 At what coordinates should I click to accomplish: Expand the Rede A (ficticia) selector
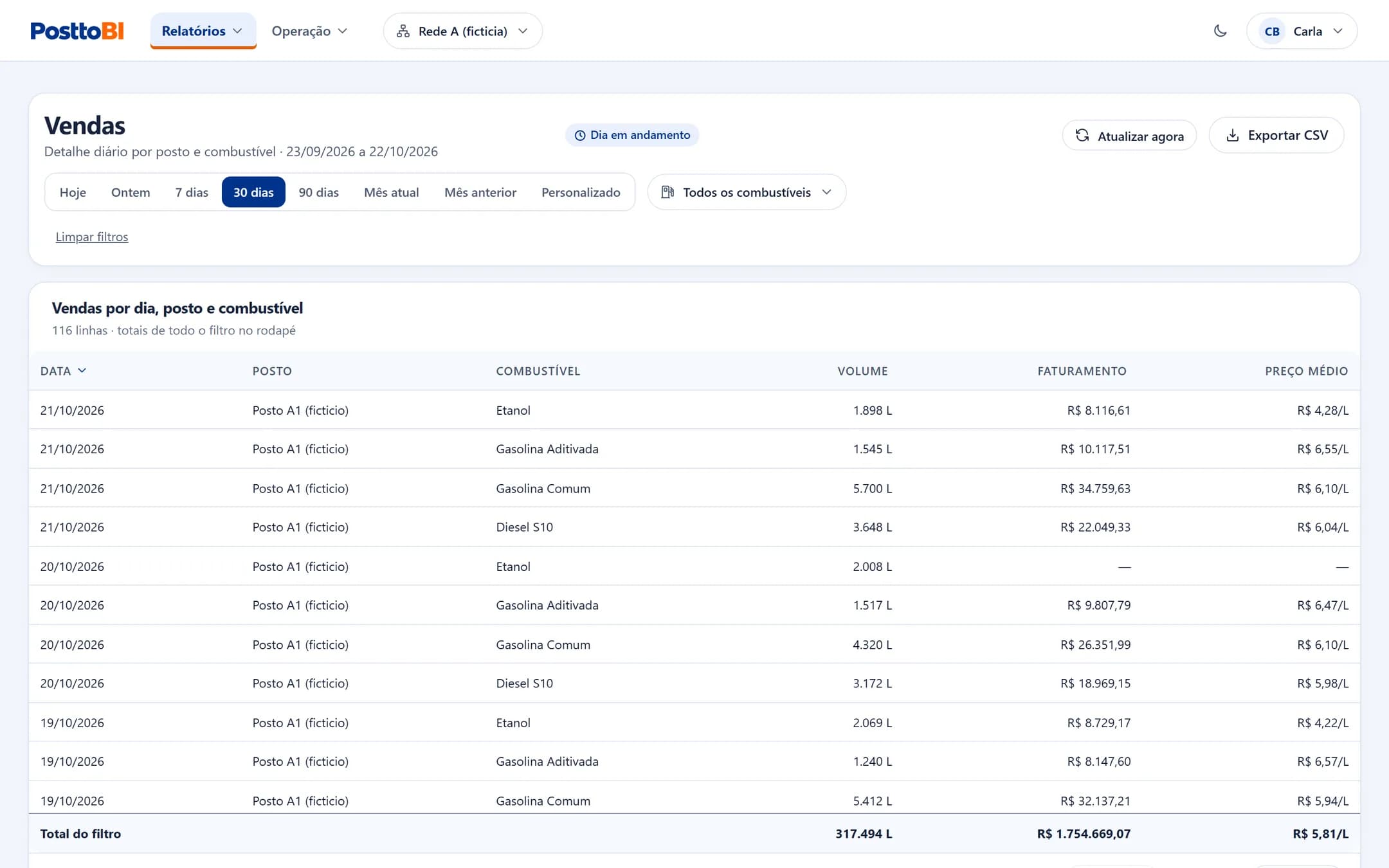coord(462,31)
